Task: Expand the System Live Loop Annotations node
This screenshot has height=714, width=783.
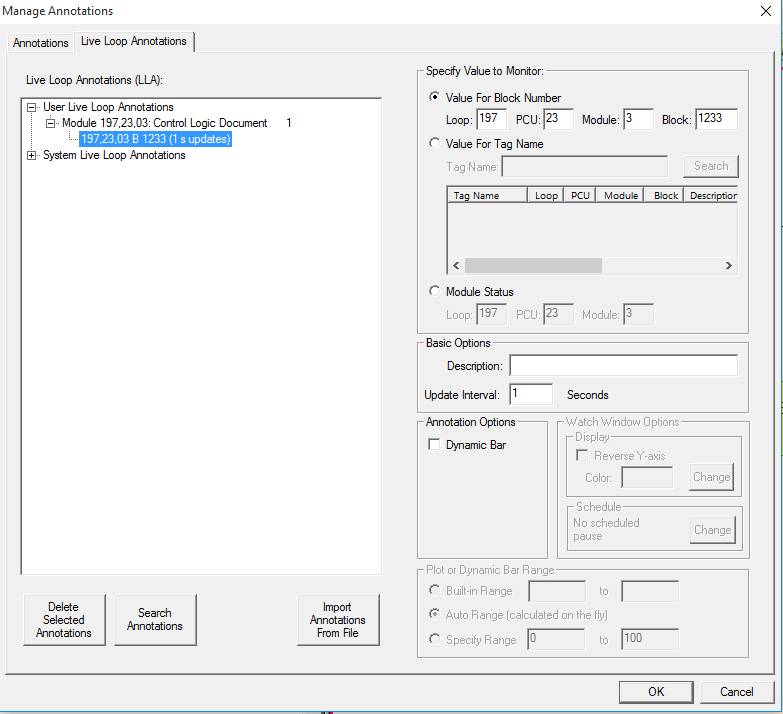Action: (x=32, y=155)
